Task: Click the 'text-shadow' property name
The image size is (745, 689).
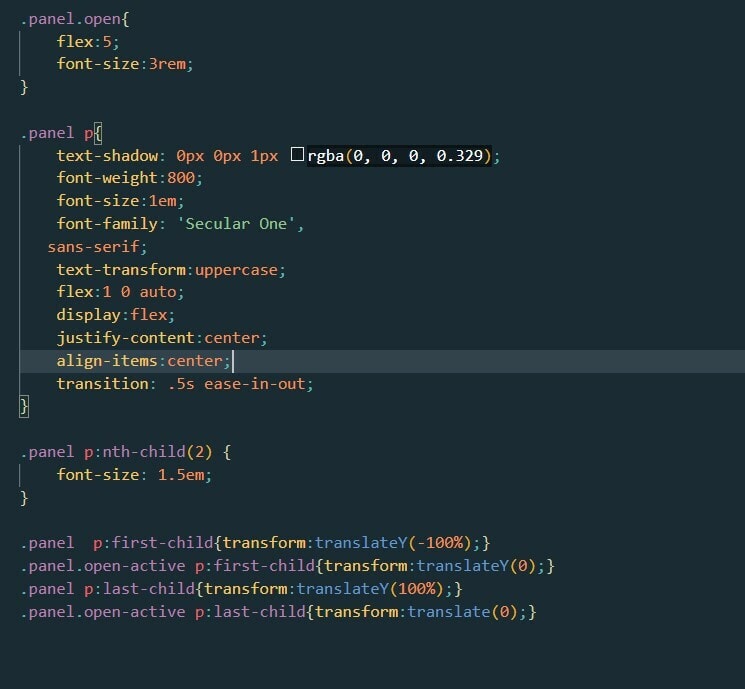Action: point(107,156)
